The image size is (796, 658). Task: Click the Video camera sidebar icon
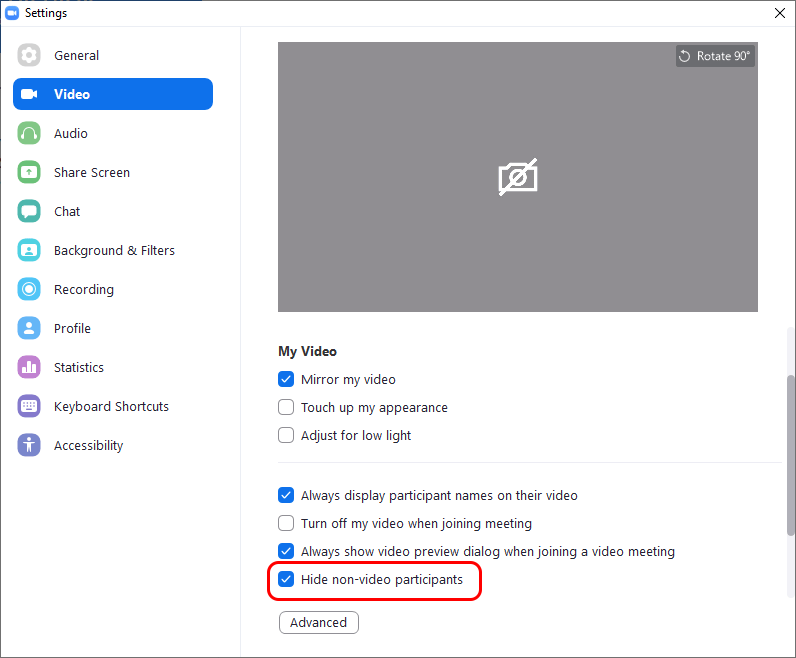tap(29, 94)
